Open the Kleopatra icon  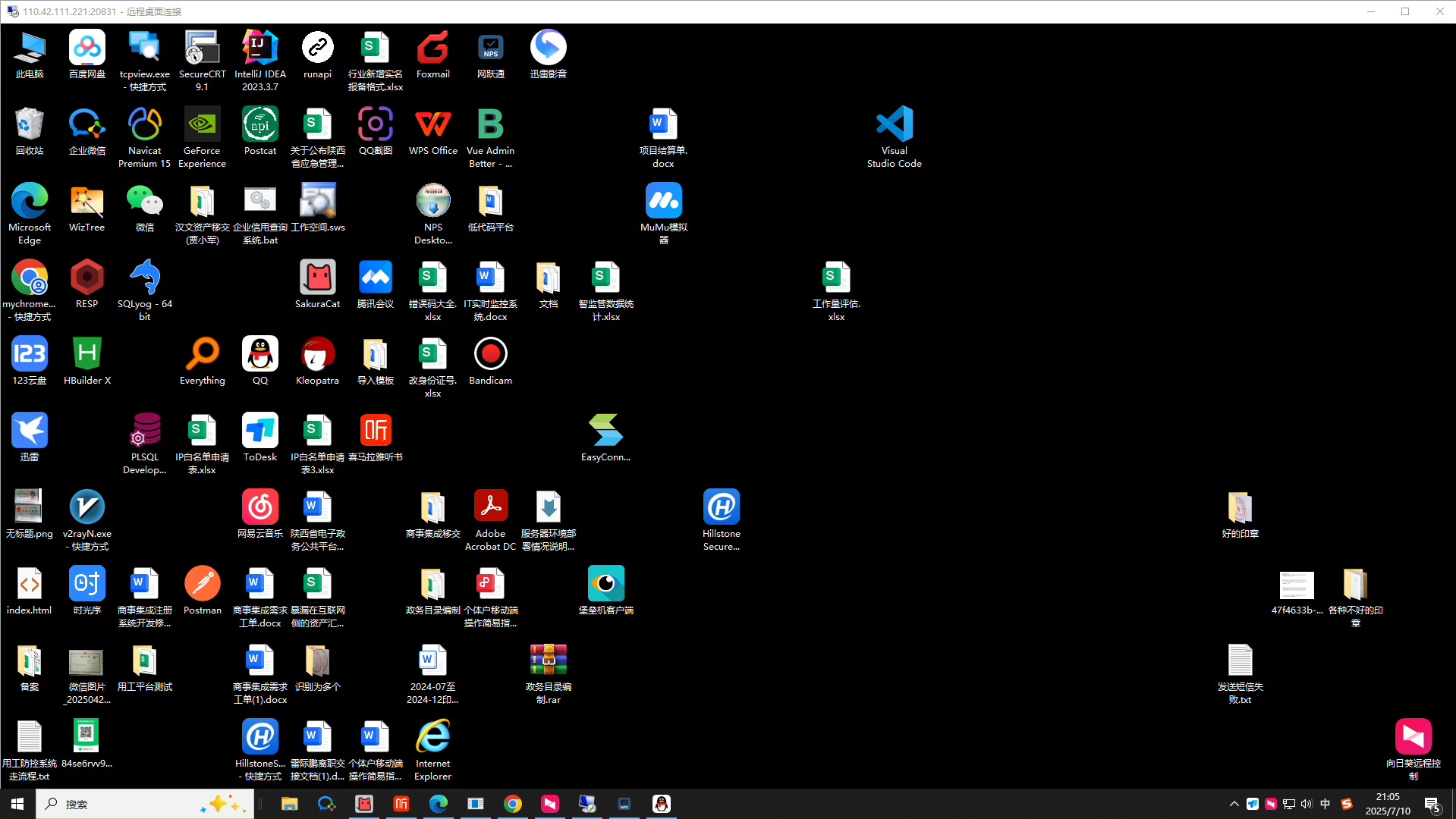pyautogui.click(x=318, y=361)
